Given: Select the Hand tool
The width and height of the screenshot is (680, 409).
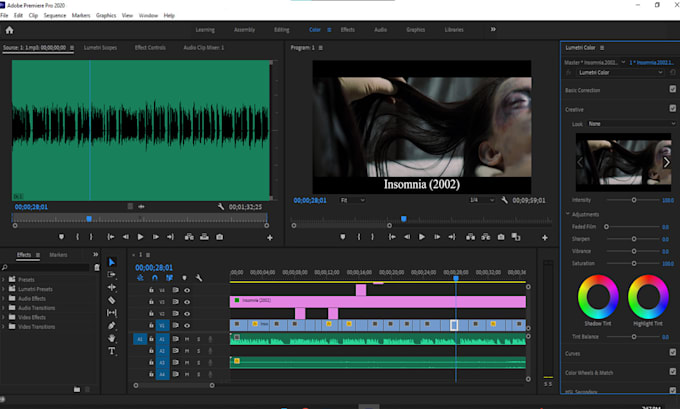Looking at the screenshot, I should click(111, 338).
